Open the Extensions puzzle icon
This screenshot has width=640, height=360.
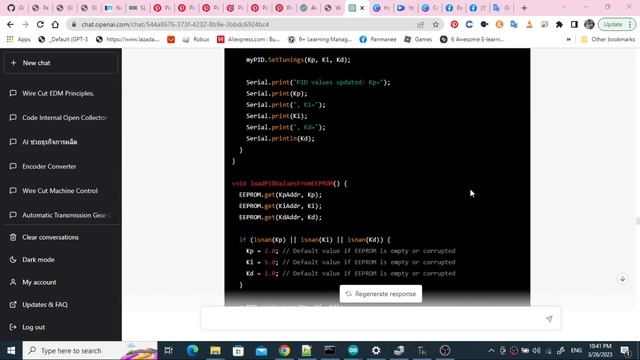click(x=559, y=24)
